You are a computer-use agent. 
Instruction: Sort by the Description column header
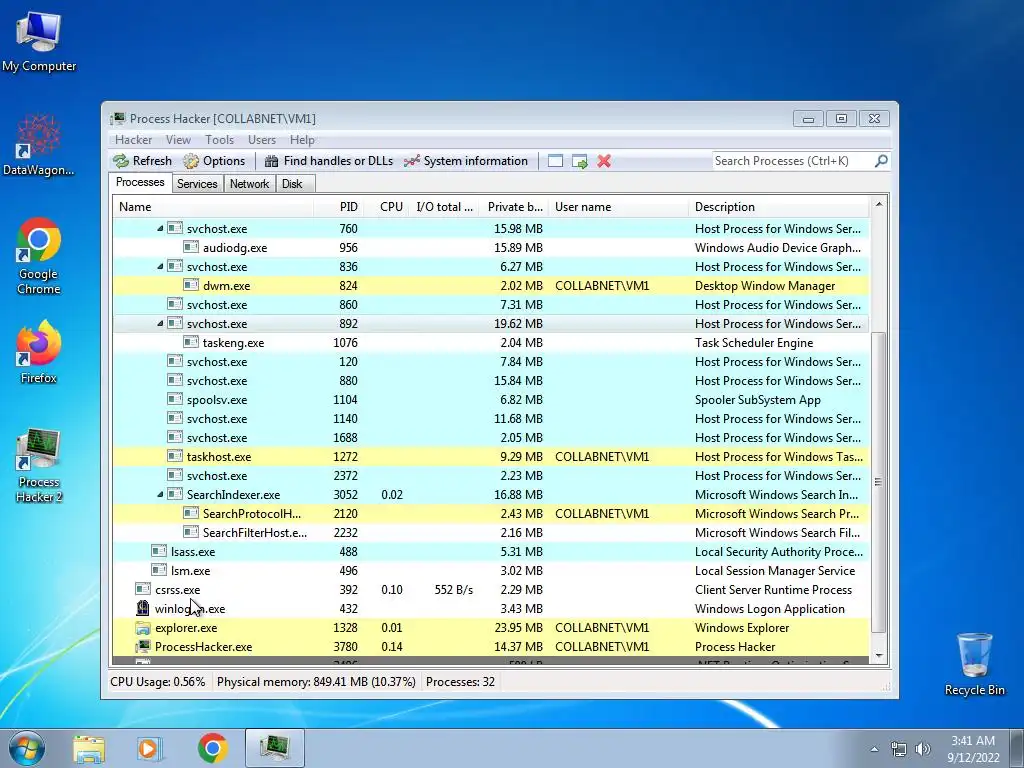point(779,207)
